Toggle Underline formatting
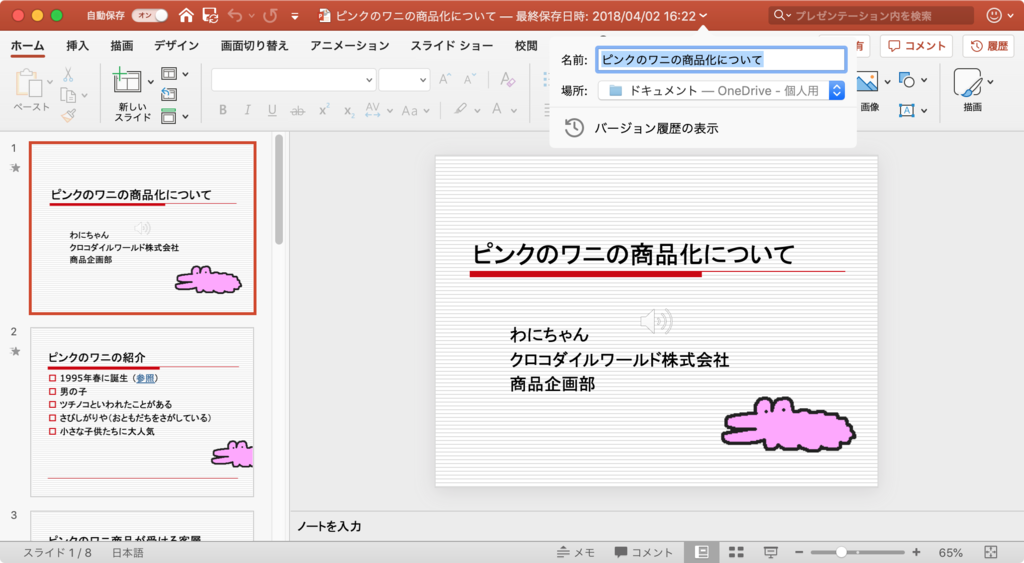Screen dimensions: 1024x563 [x=272, y=110]
